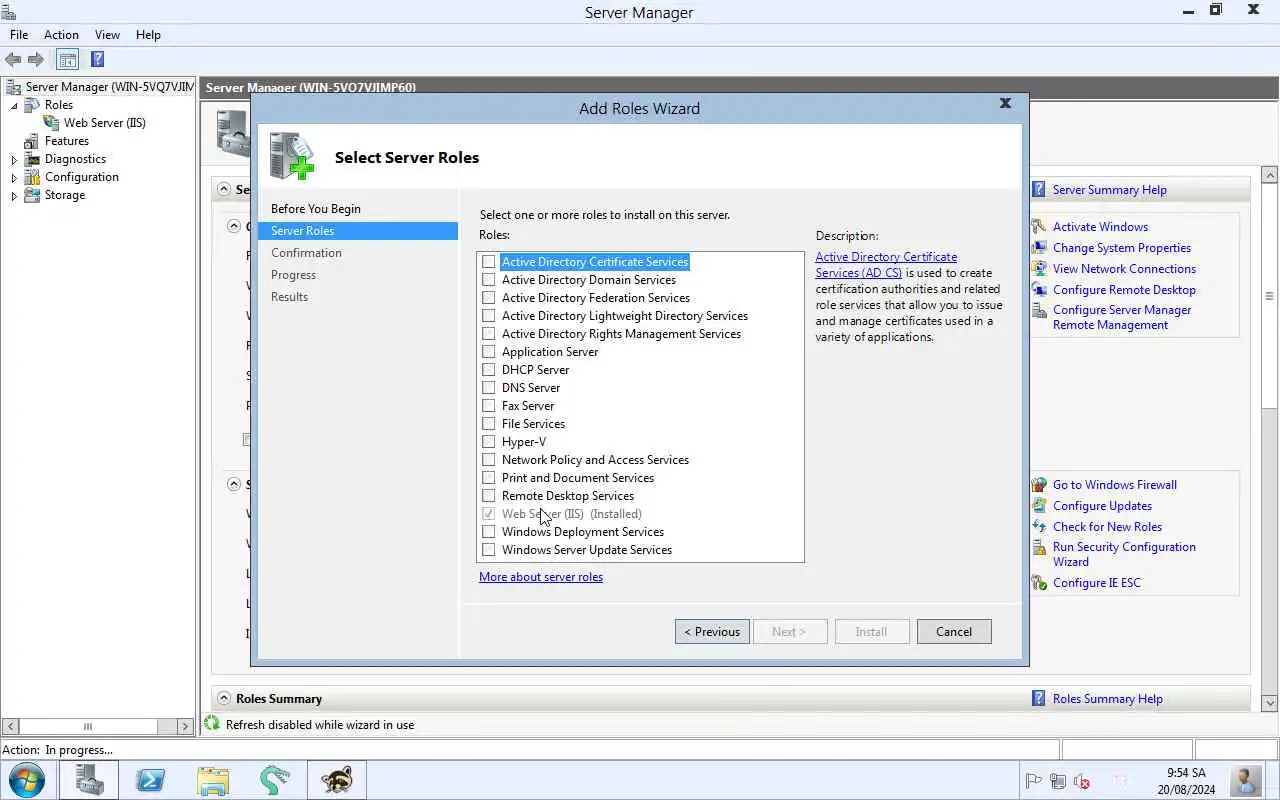
Task: Tick the DNS Server checkbox
Action: point(489,388)
